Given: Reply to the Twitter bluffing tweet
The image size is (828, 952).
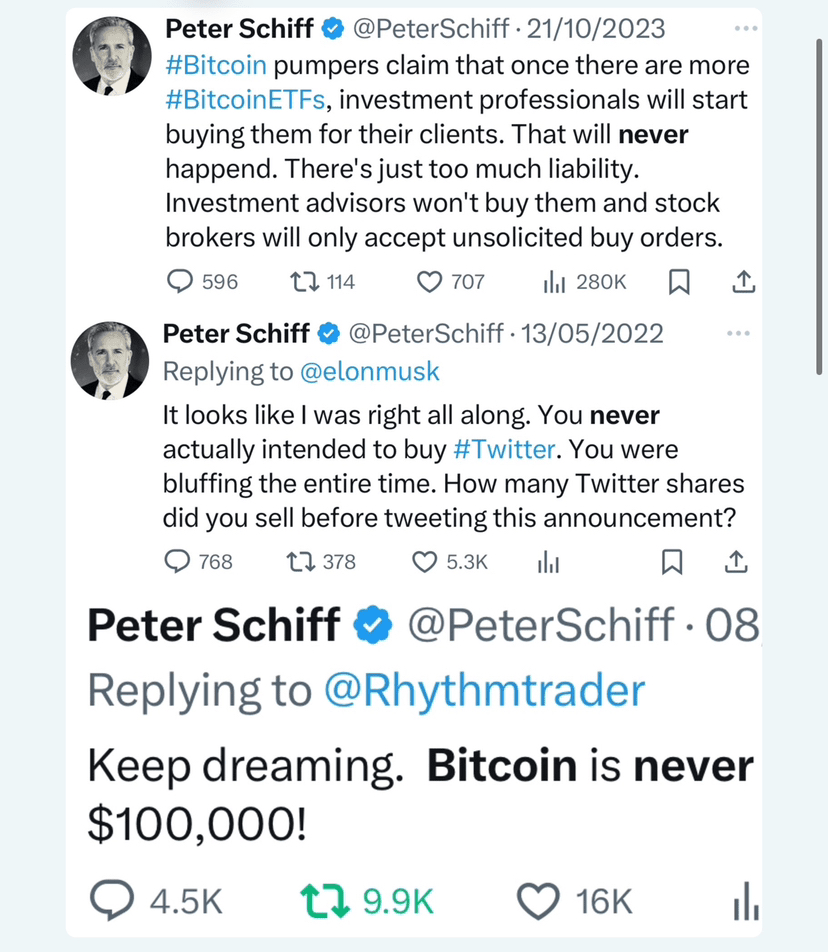Looking at the screenshot, I should tap(177, 562).
